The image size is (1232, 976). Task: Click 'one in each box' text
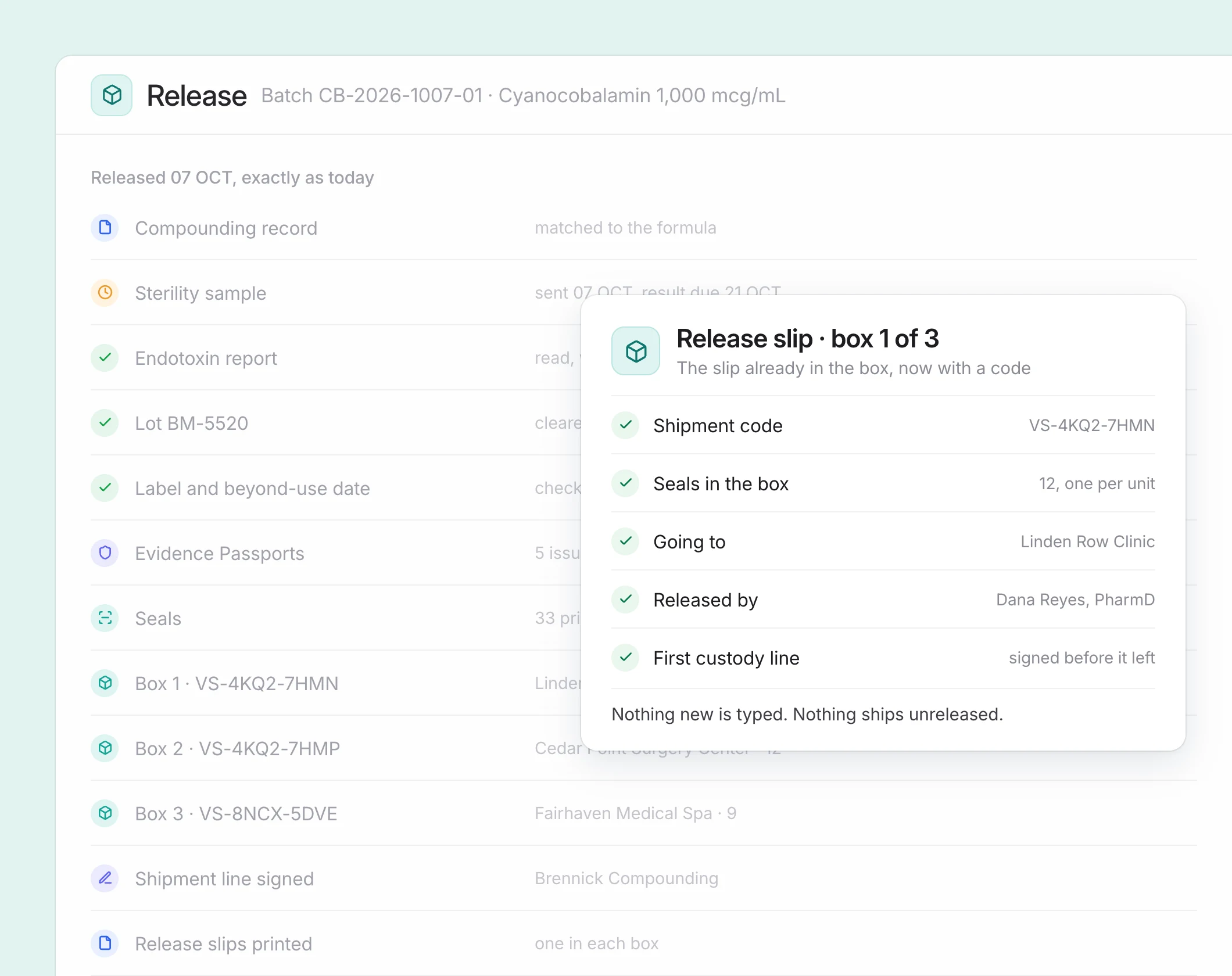coord(597,943)
